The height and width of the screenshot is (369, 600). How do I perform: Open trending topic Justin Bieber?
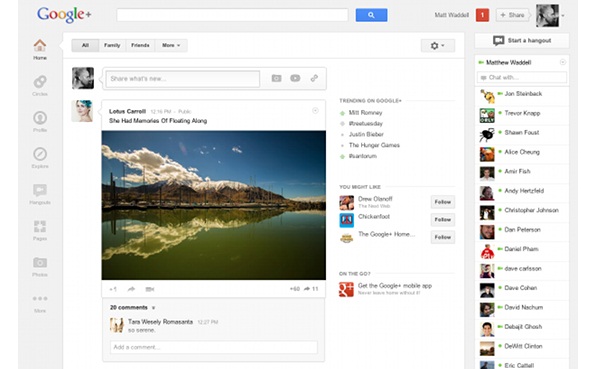(366, 134)
